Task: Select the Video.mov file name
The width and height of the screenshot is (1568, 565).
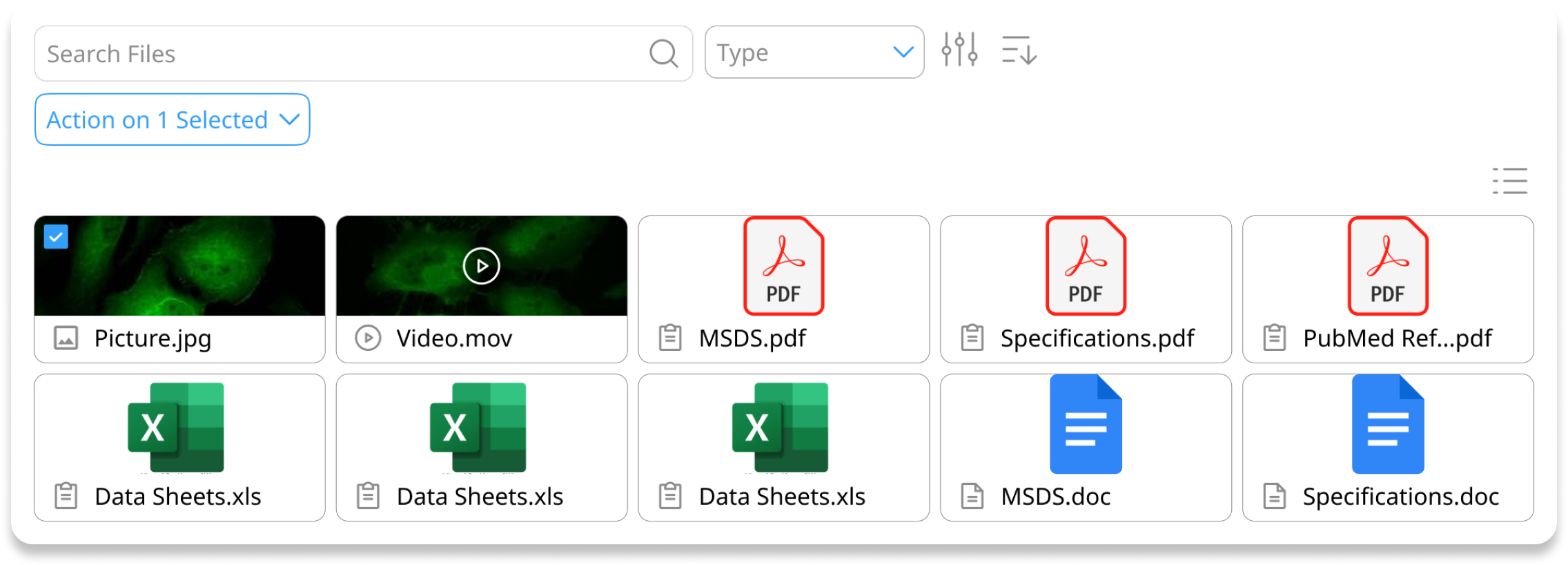Action: [454, 338]
